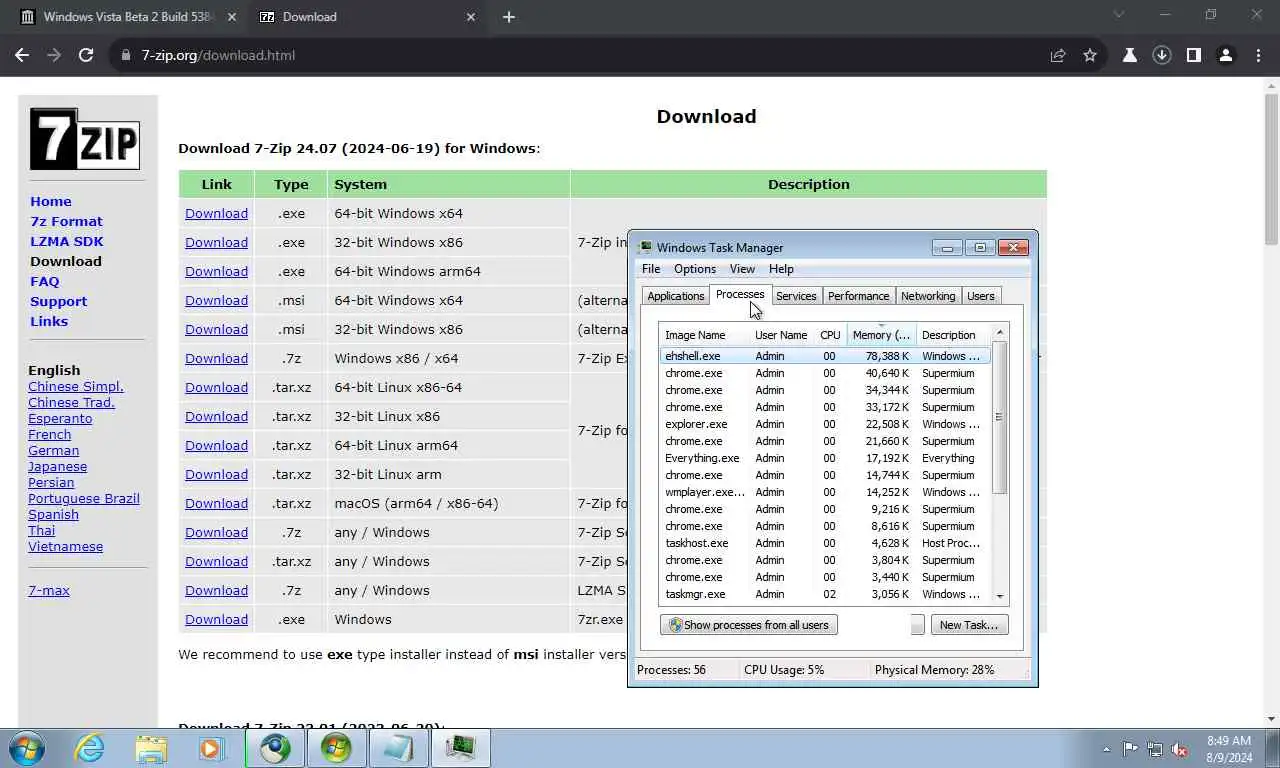Select the taskmgr.exe process row

(x=825, y=594)
